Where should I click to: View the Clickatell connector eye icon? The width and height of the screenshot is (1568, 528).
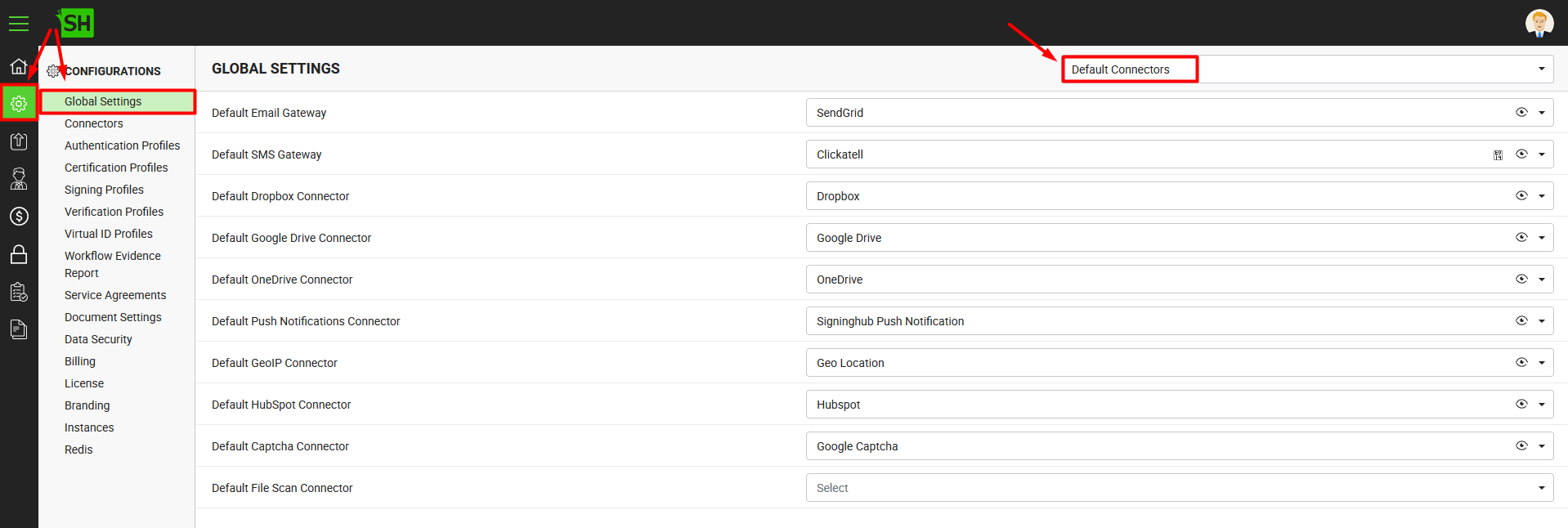coord(1521,154)
